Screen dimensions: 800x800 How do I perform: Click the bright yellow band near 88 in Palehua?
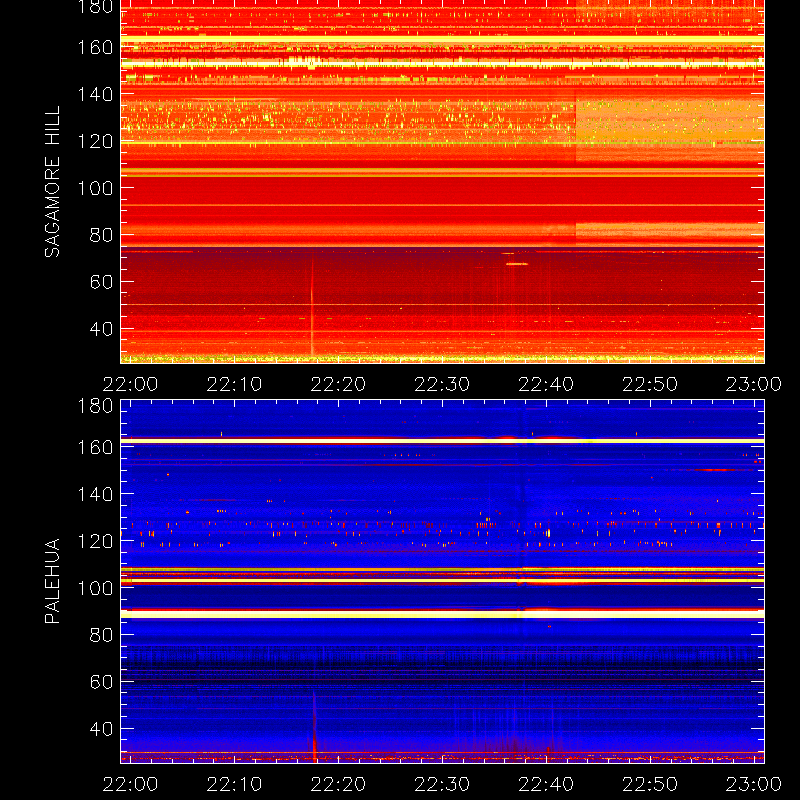pyautogui.click(x=442, y=614)
